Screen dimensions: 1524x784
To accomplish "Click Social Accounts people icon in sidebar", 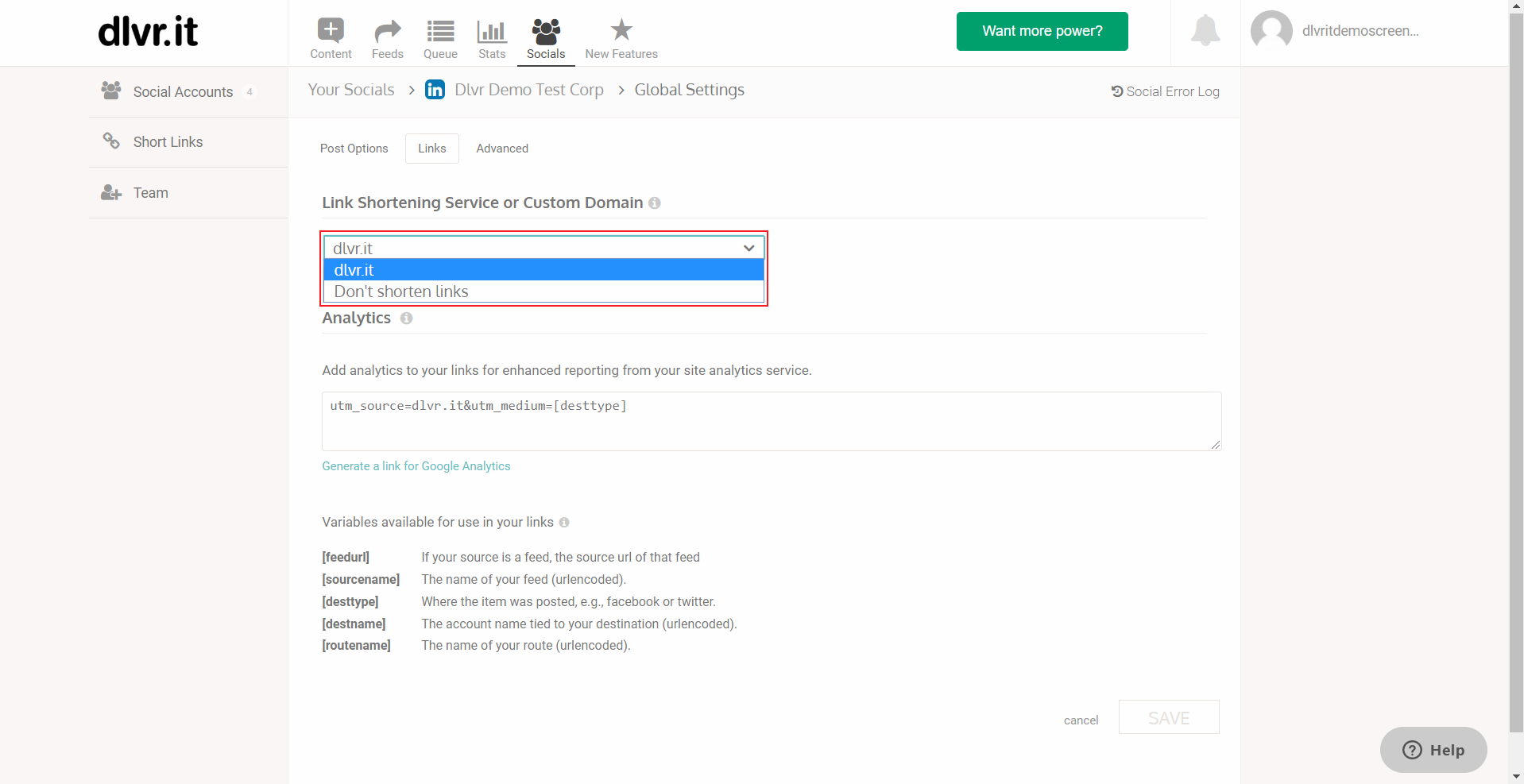I will pos(111,91).
